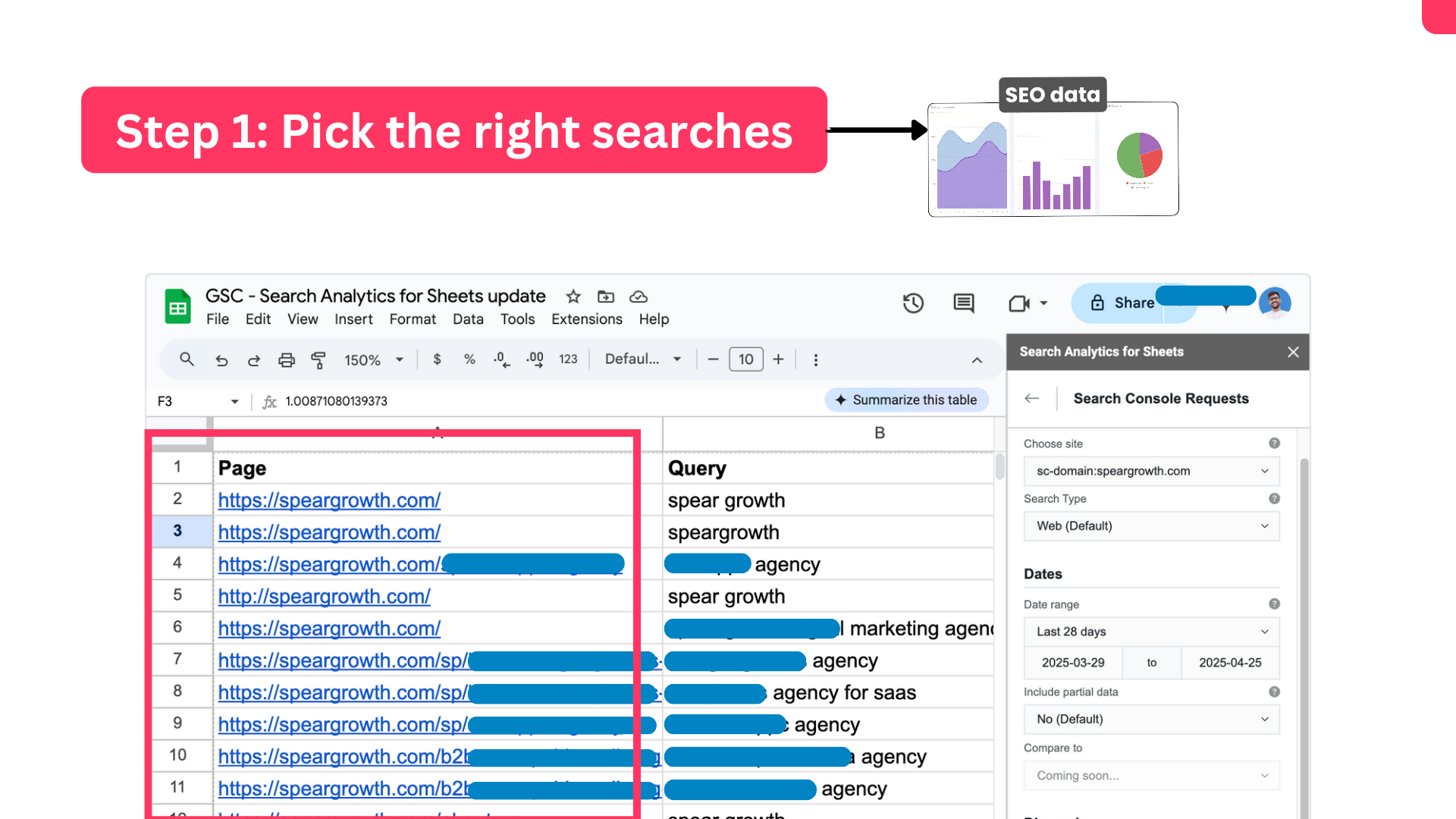Select cell with speargrowth query in row 3
1456x819 pixels.
coord(828,532)
